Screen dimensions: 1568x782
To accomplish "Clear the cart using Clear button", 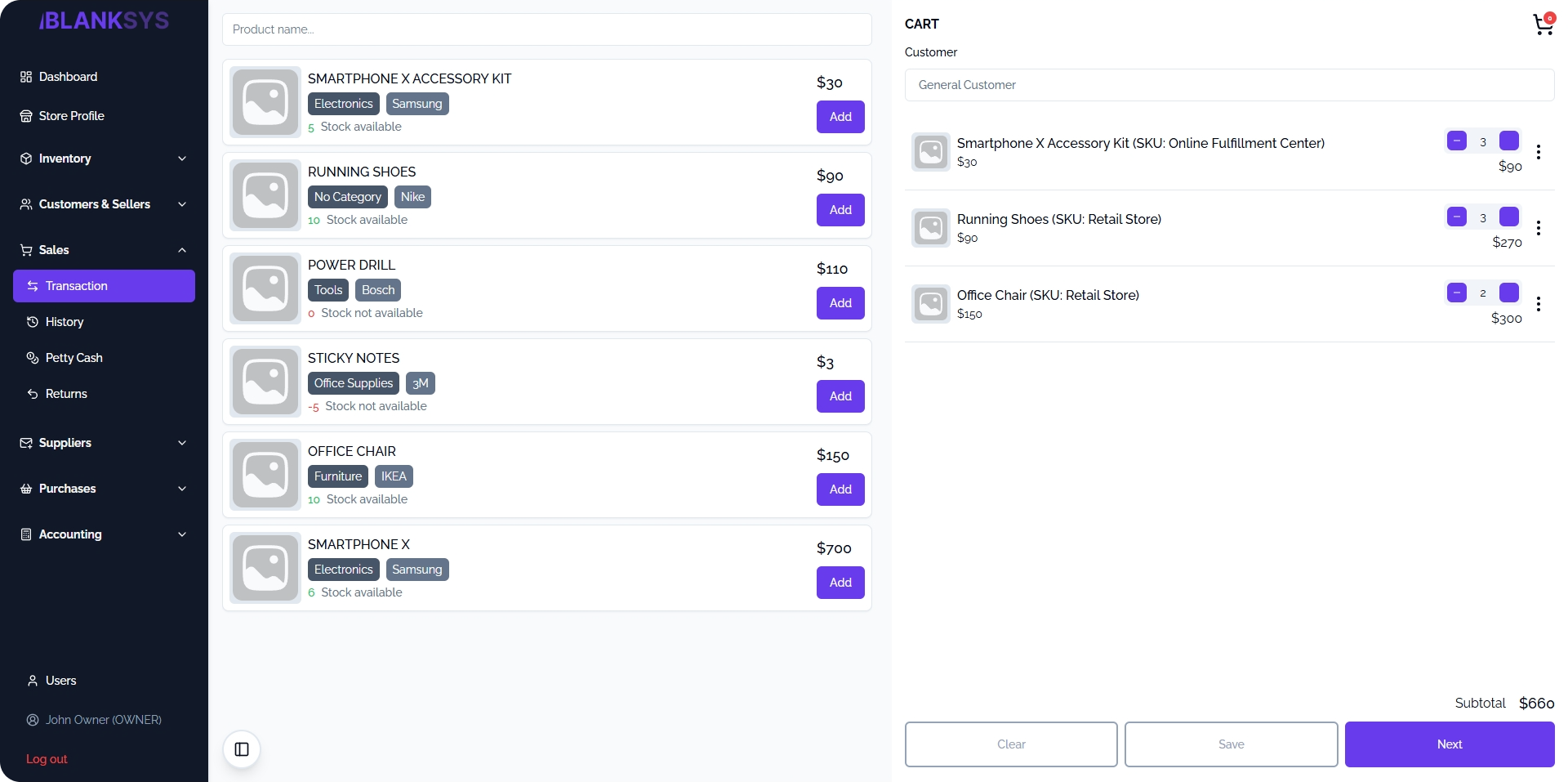I will point(1010,744).
